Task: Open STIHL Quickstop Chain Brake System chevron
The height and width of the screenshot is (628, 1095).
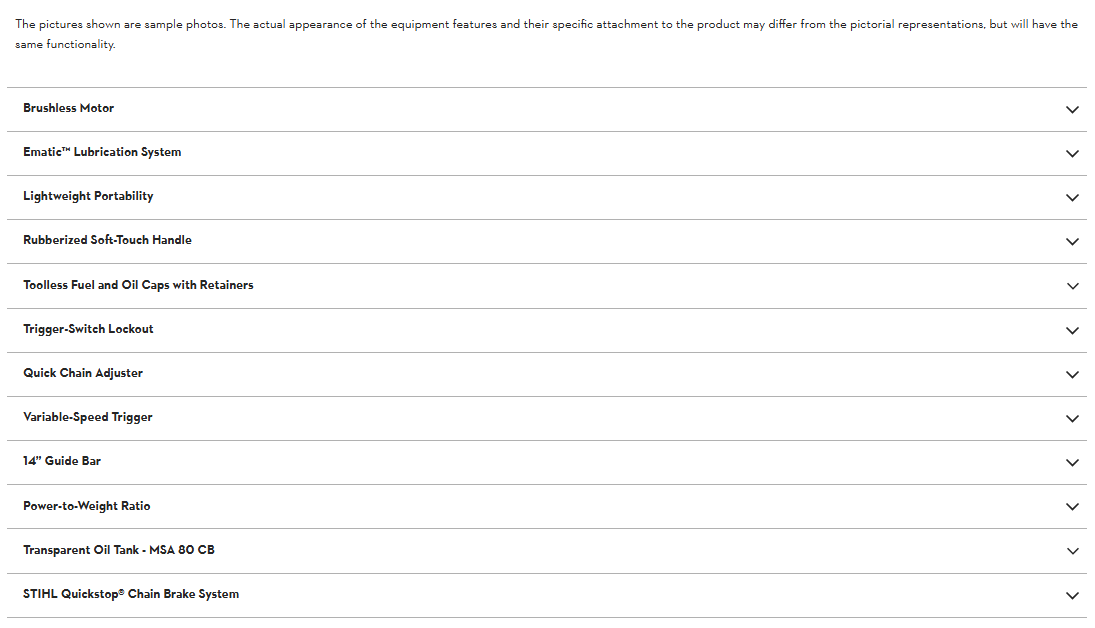Action: pos(1072,595)
